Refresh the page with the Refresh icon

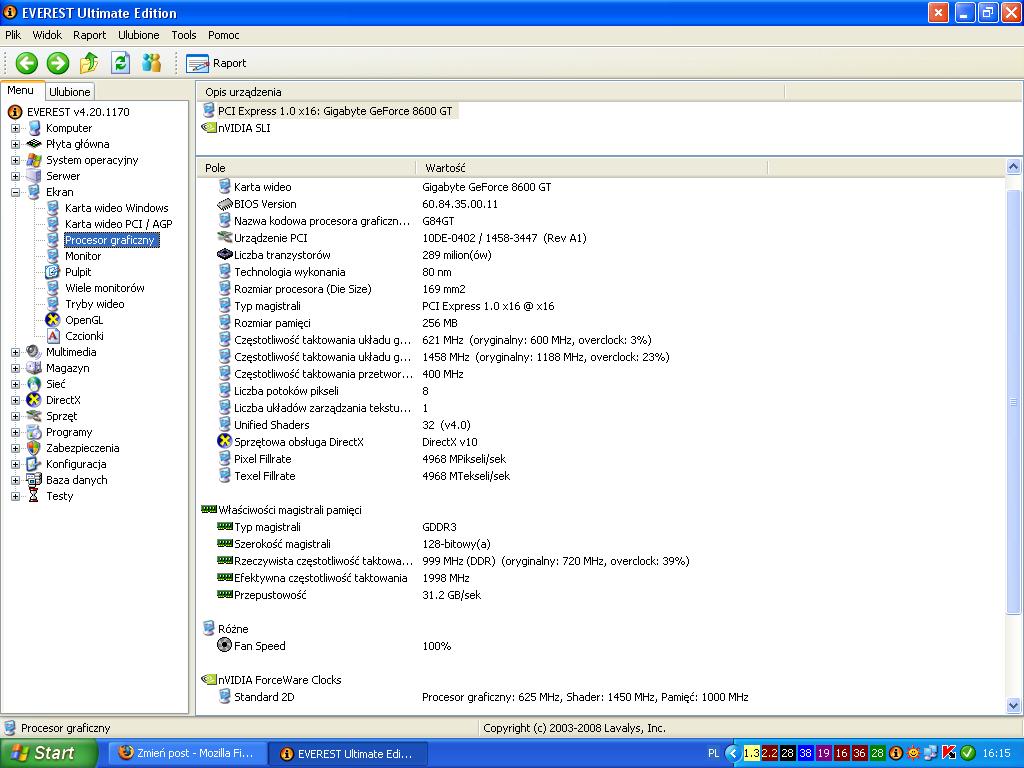click(120, 63)
